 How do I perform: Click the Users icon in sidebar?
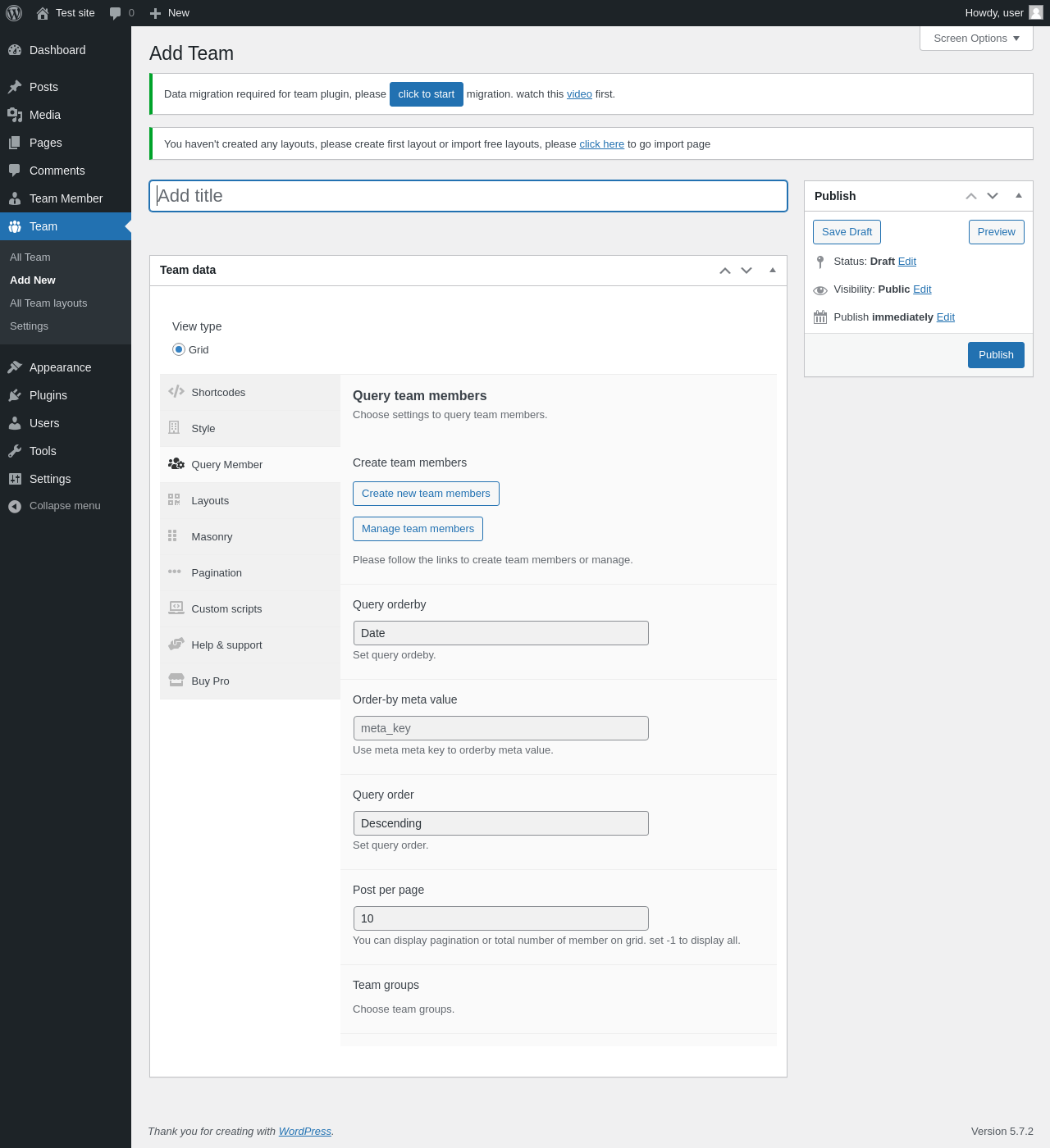(x=15, y=423)
